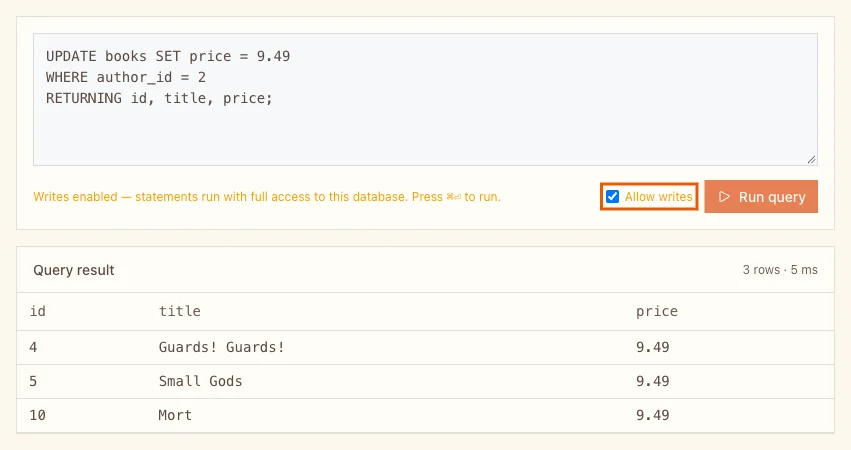
Task: Select the 'Small Gods' title cell
Action: click(x=200, y=381)
